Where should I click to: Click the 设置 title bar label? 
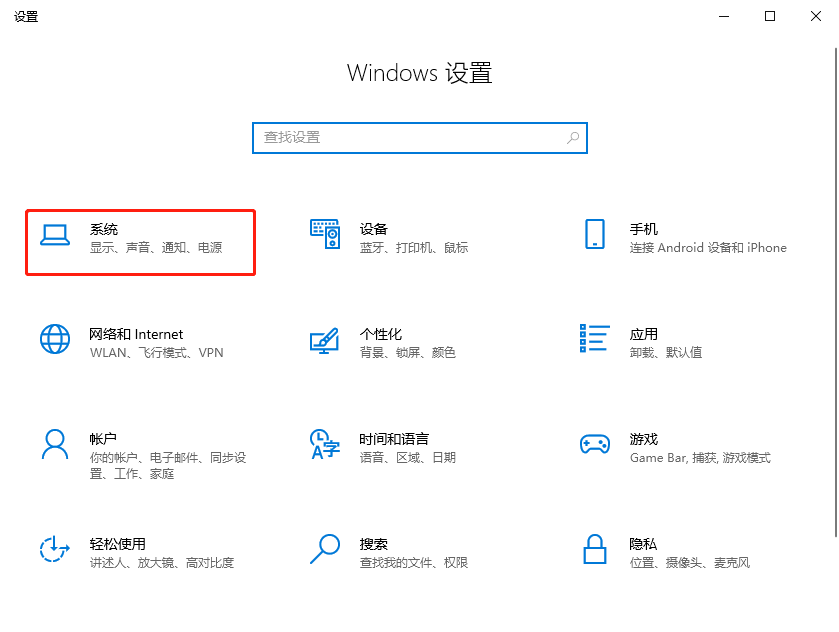pos(27,16)
